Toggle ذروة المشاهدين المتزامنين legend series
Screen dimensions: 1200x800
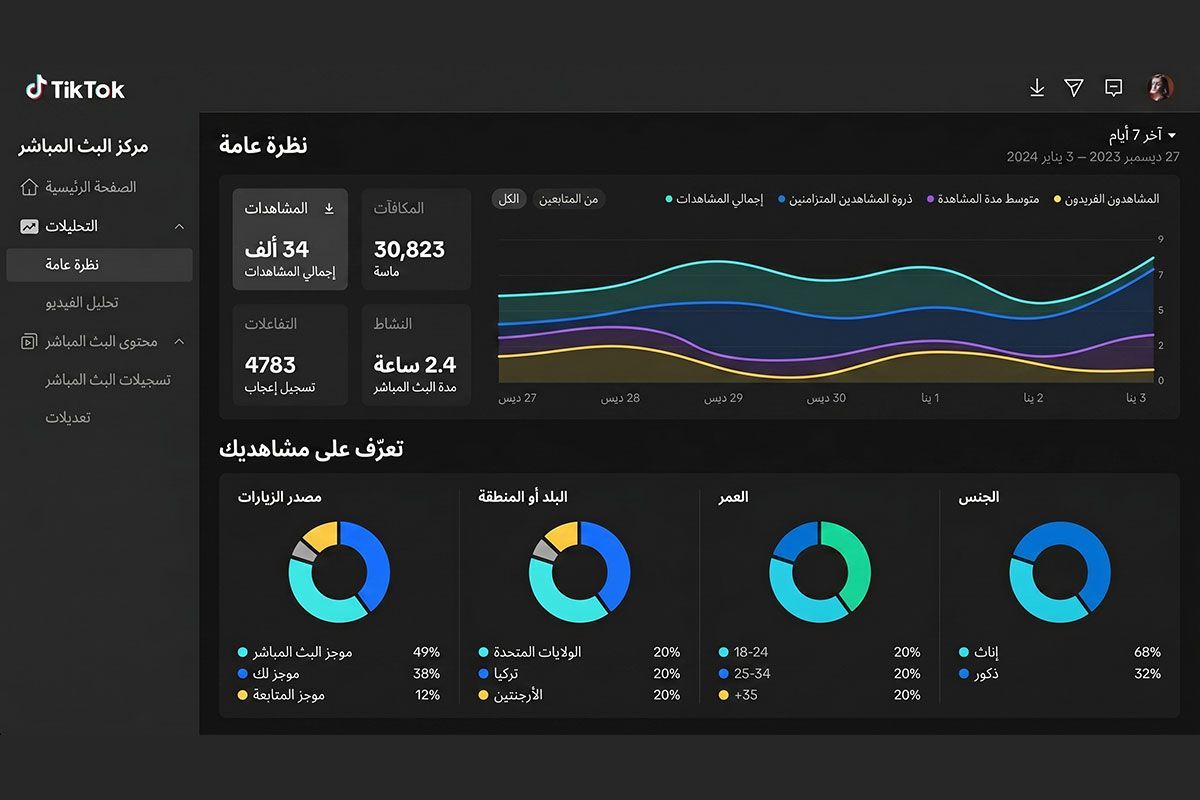tap(845, 199)
